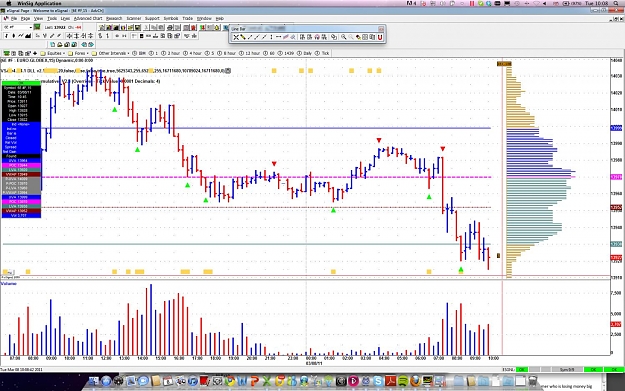Open the View menu
The width and height of the screenshot is (625, 391).
[x=38, y=19]
